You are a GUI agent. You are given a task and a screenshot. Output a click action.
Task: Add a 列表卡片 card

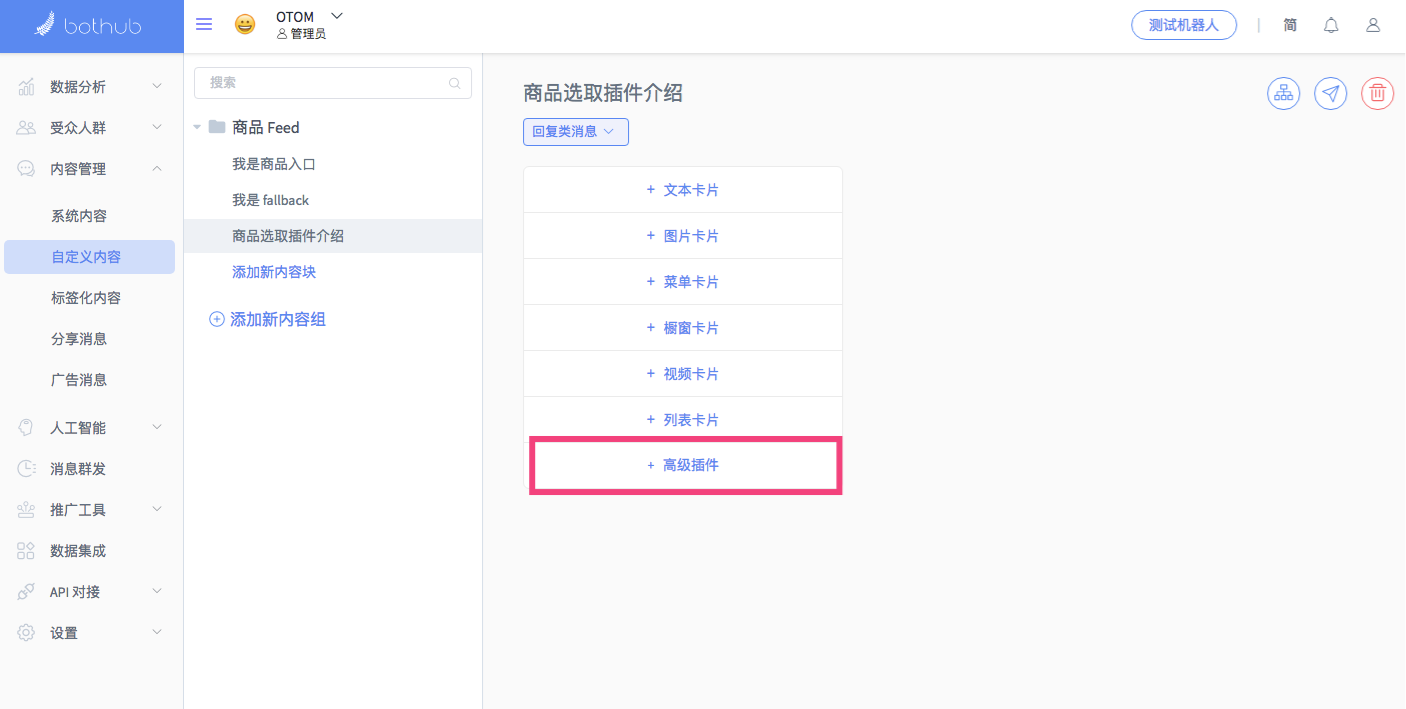coord(683,420)
